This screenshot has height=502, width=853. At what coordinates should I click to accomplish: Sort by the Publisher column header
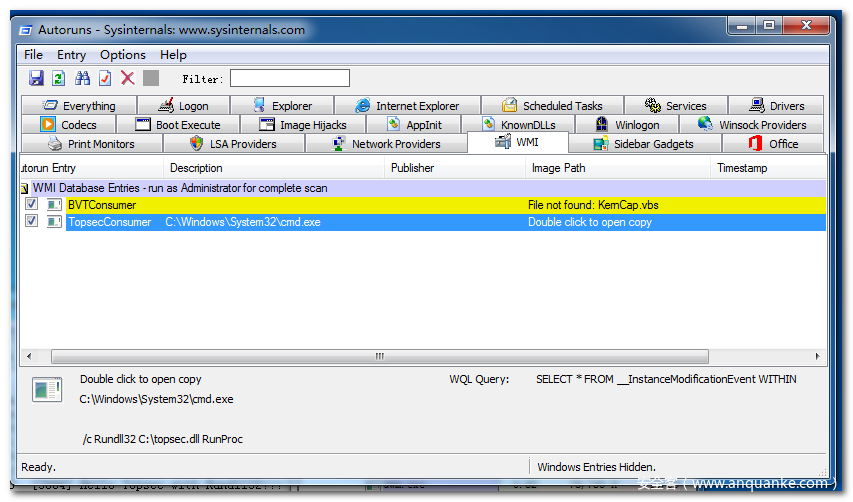(x=412, y=168)
